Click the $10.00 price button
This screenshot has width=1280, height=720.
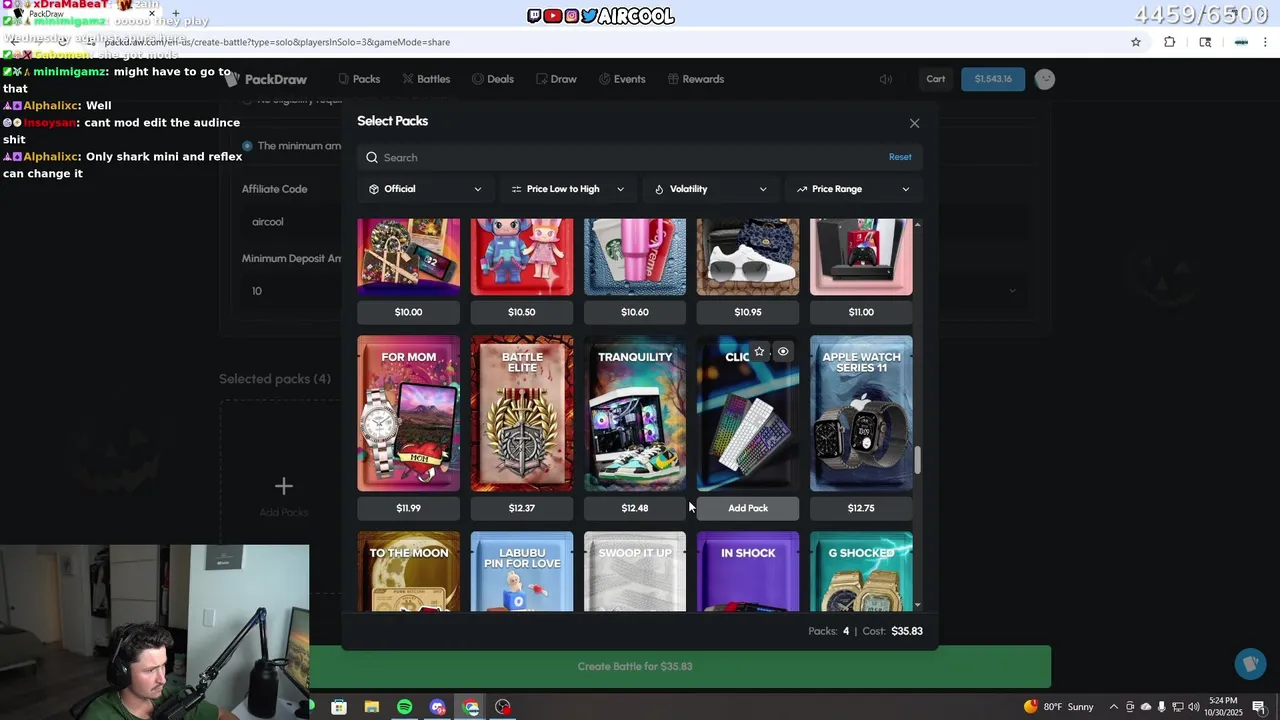coord(408,312)
